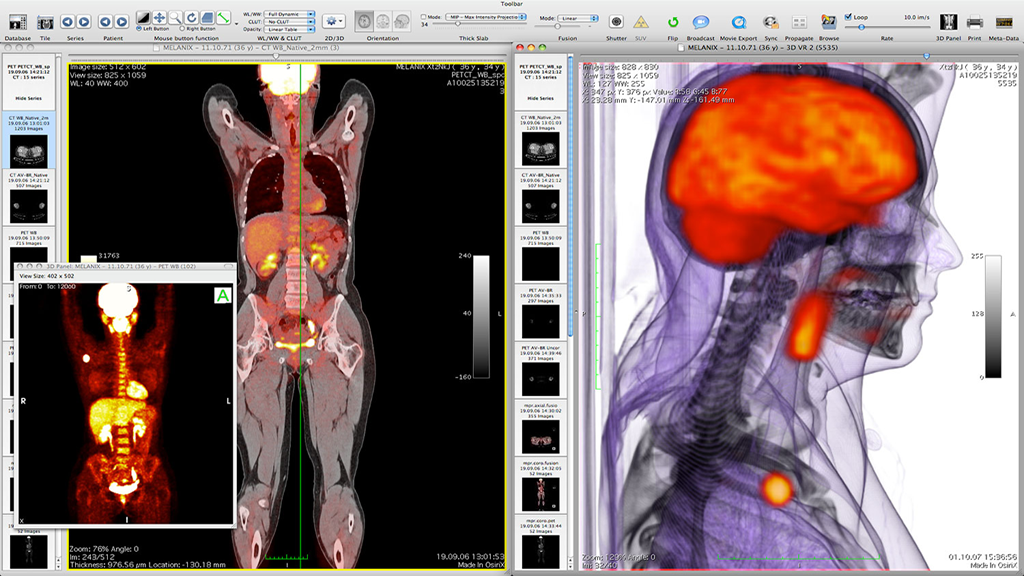Open the CLUT dropdown
The image size is (1024, 576).
290,22
